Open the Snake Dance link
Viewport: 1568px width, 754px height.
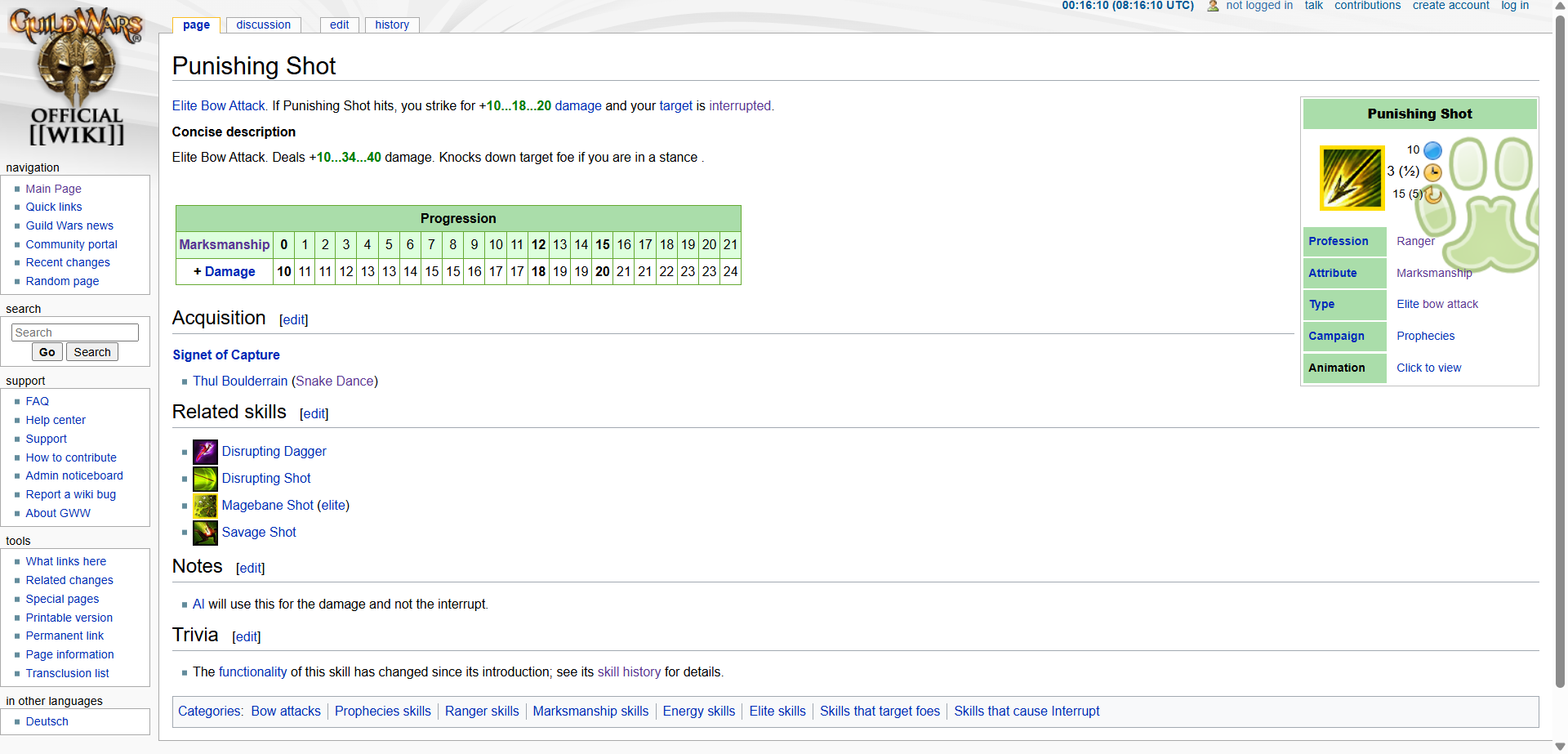click(x=335, y=381)
